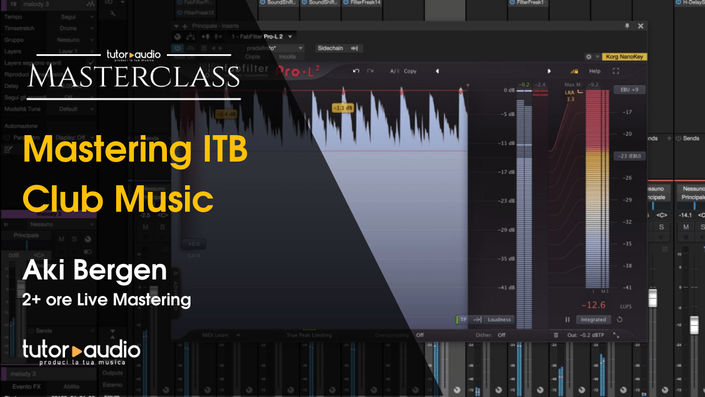
Task: Pin the plugin insert window
Action: pos(627,26)
